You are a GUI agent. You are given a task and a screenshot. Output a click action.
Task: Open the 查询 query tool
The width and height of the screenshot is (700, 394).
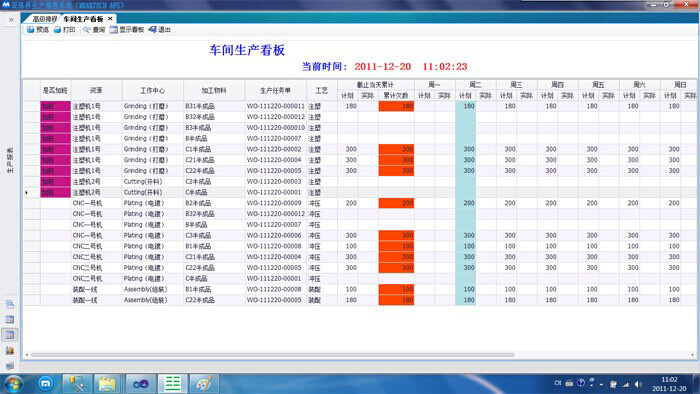[94, 29]
